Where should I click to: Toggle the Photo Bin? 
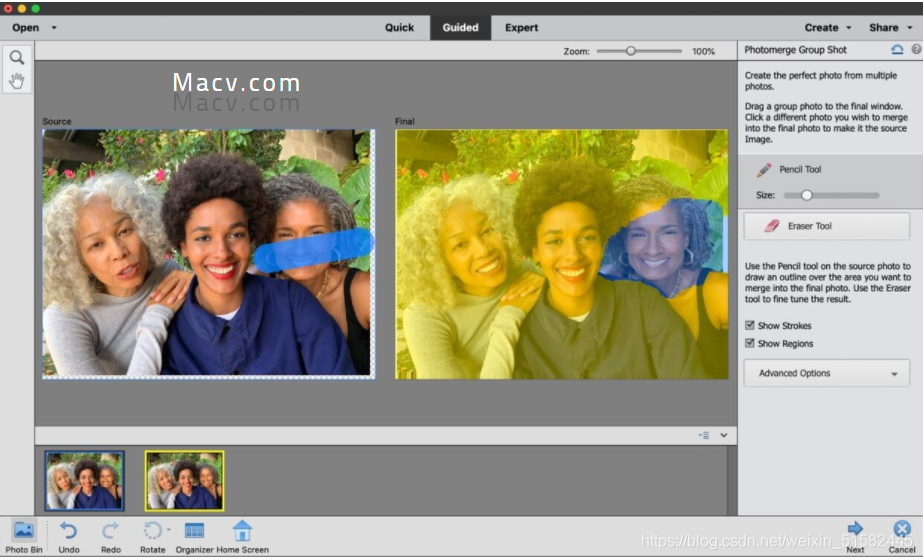coord(24,536)
